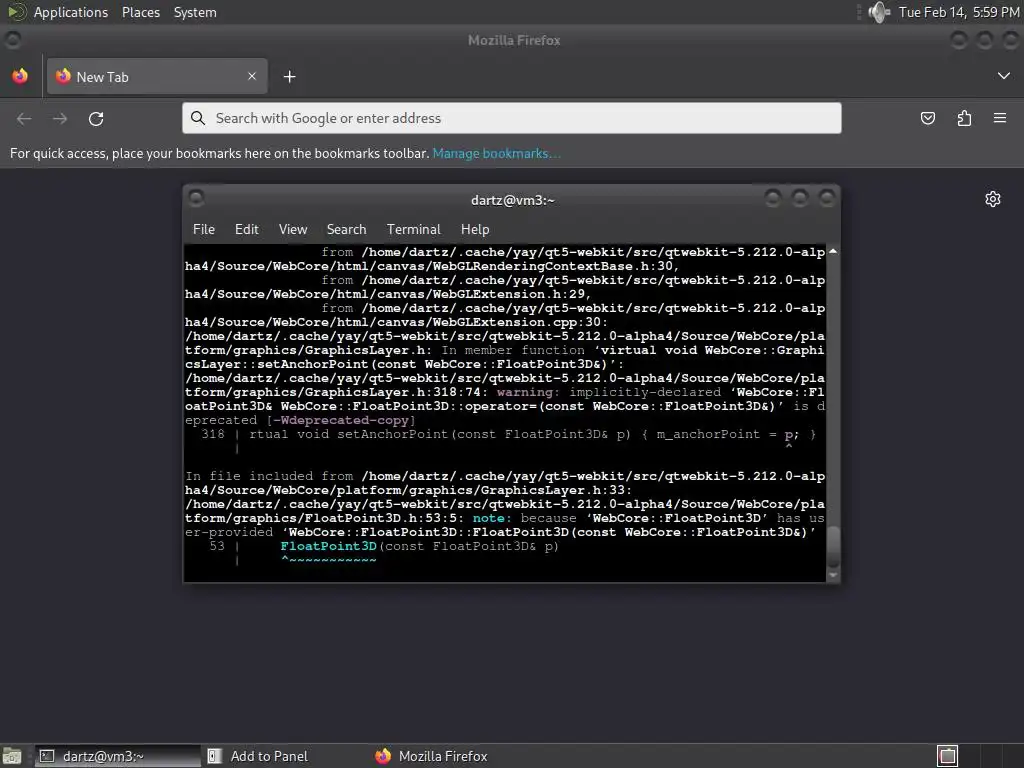Open a new tab with plus button
This screenshot has height=768, width=1024.
(x=289, y=77)
